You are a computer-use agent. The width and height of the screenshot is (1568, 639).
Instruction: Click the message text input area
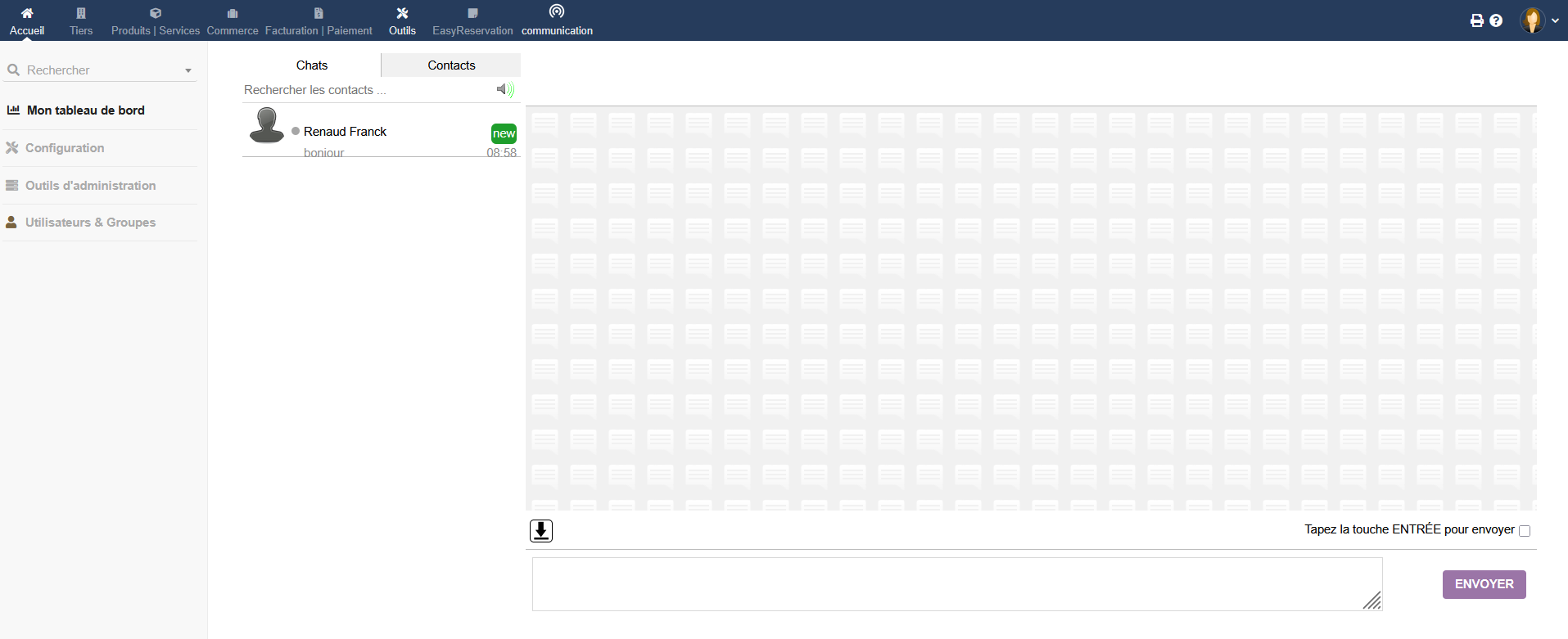click(x=956, y=584)
